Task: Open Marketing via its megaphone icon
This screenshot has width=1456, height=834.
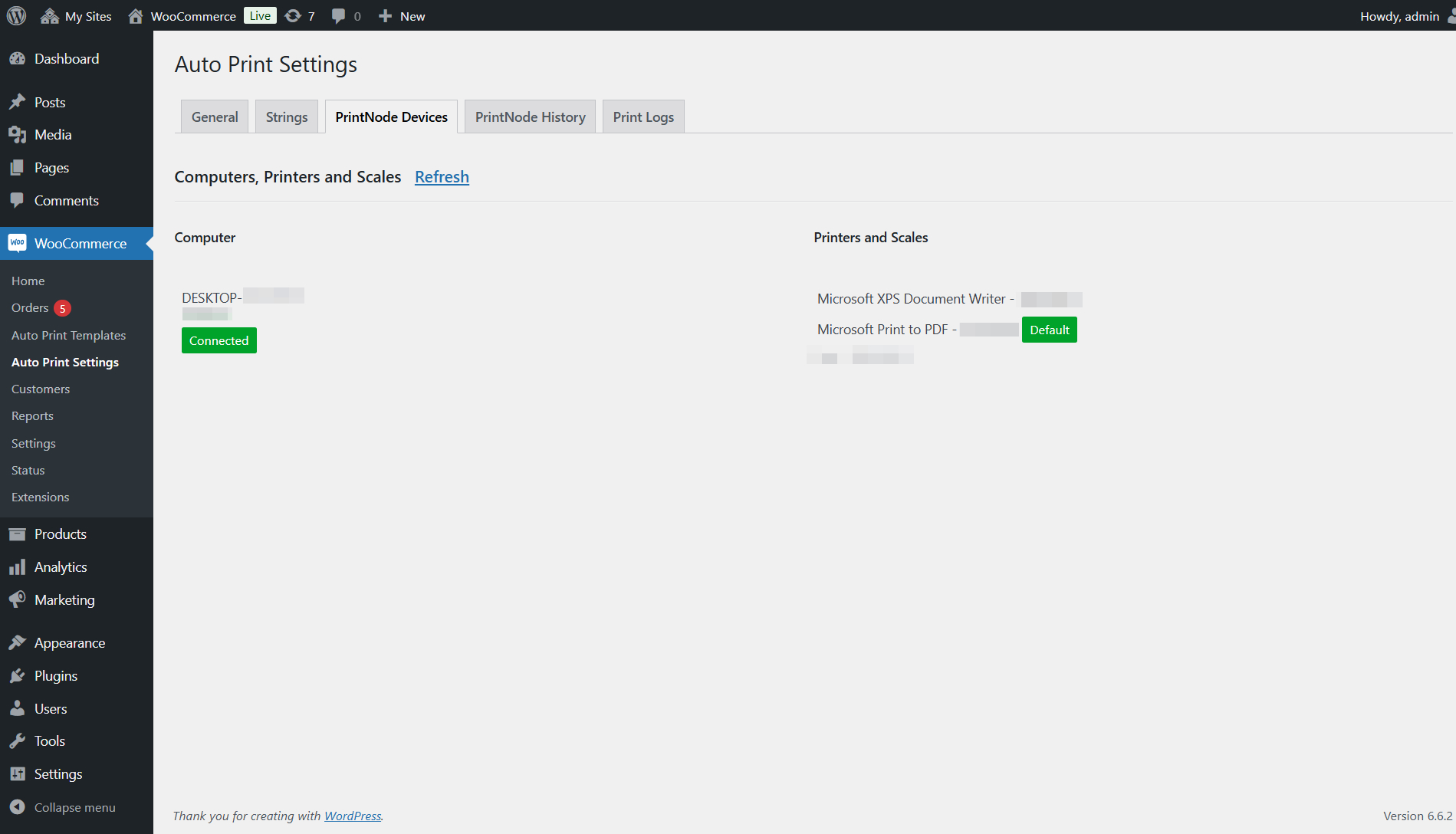Action: coord(18,599)
